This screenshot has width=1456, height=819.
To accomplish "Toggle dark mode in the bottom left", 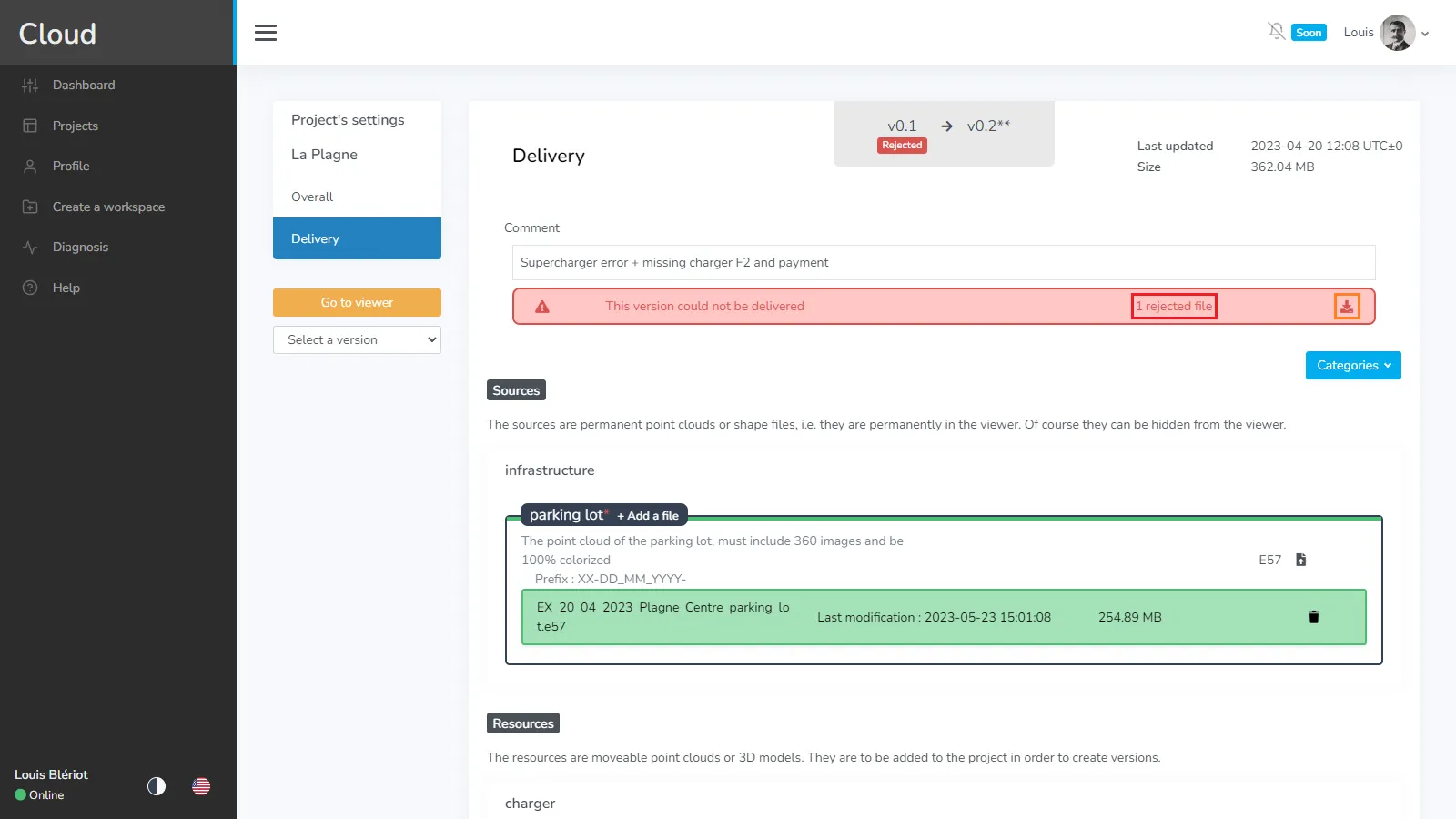I will [156, 786].
